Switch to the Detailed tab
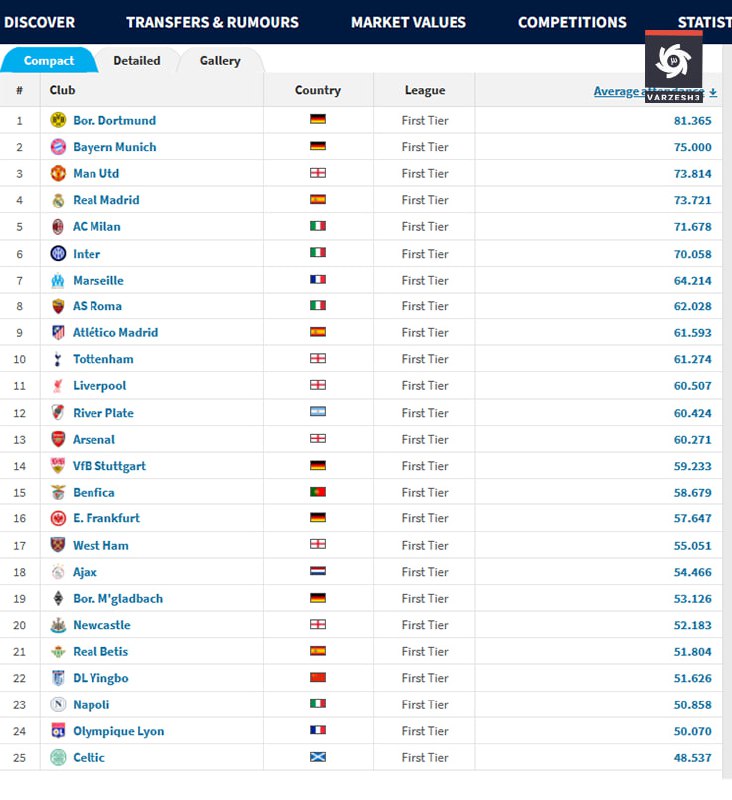The image size is (732, 800). [x=137, y=61]
